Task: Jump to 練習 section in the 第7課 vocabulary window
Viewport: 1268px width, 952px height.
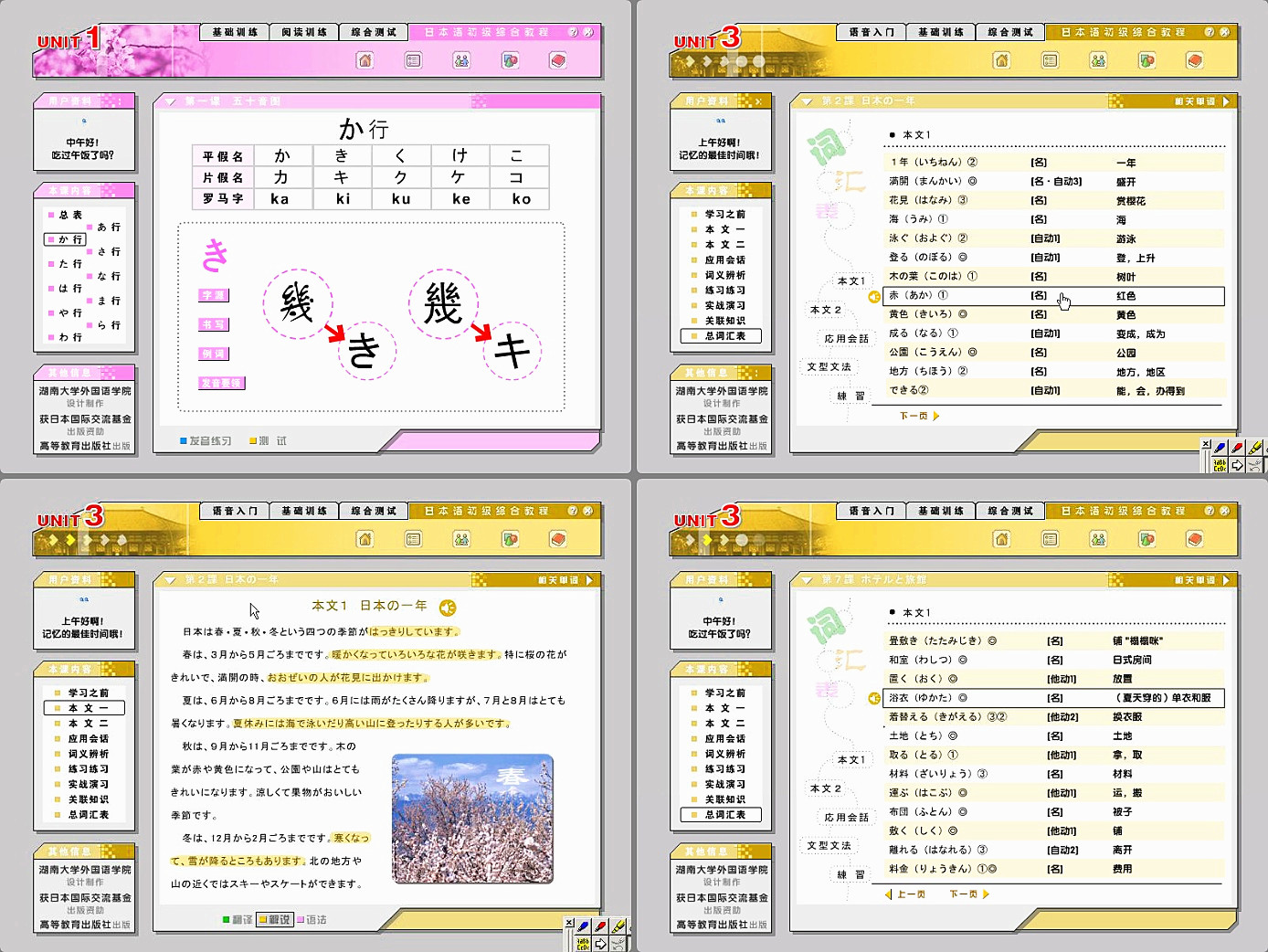Action: coord(851,874)
